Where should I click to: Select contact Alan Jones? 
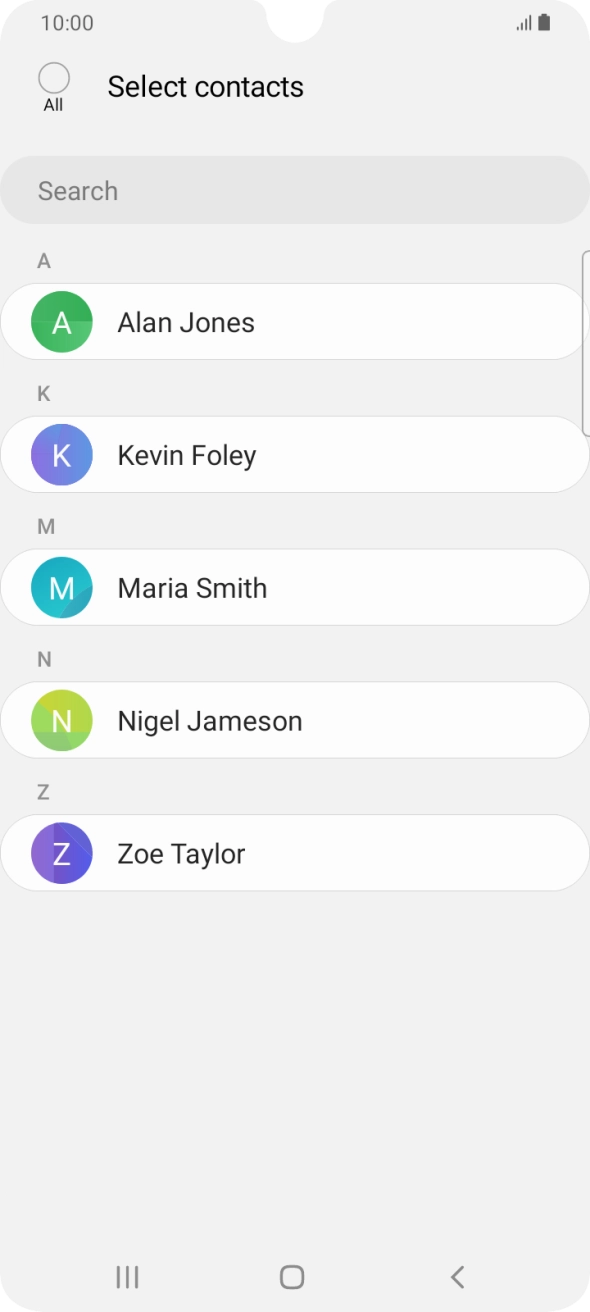pyautogui.click(x=295, y=322)
